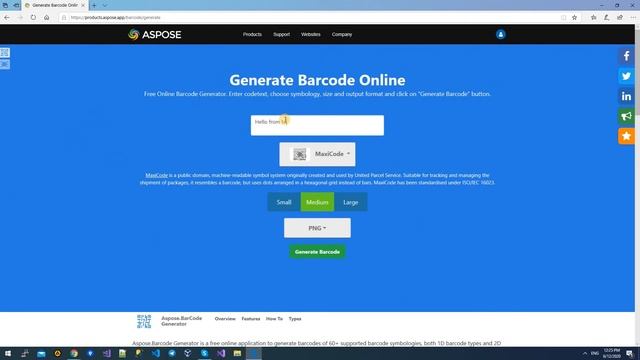Close the Generate Barcode Online tab

pos(83,5)
